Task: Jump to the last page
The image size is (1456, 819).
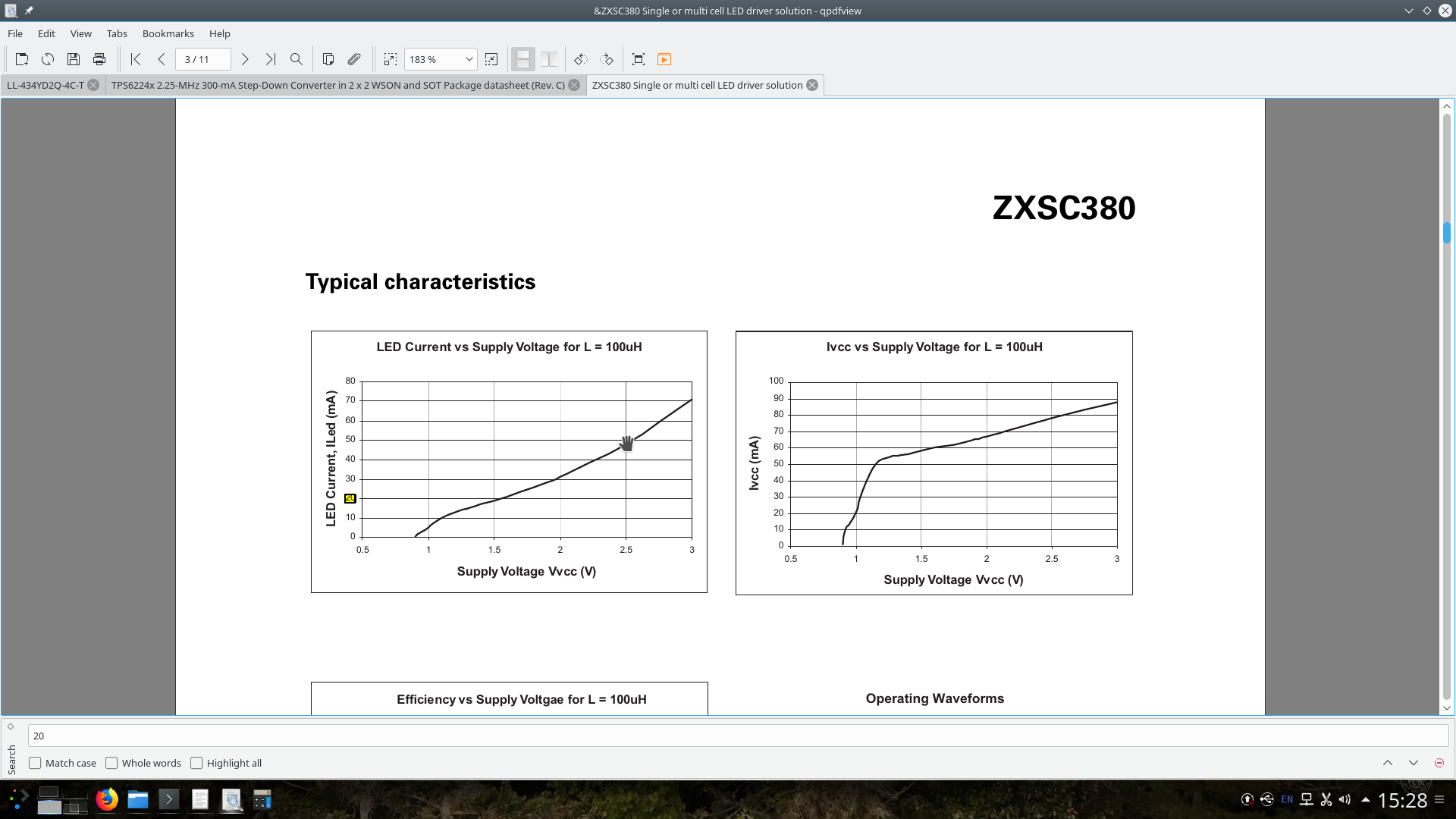Action: (x=271, y=59)
